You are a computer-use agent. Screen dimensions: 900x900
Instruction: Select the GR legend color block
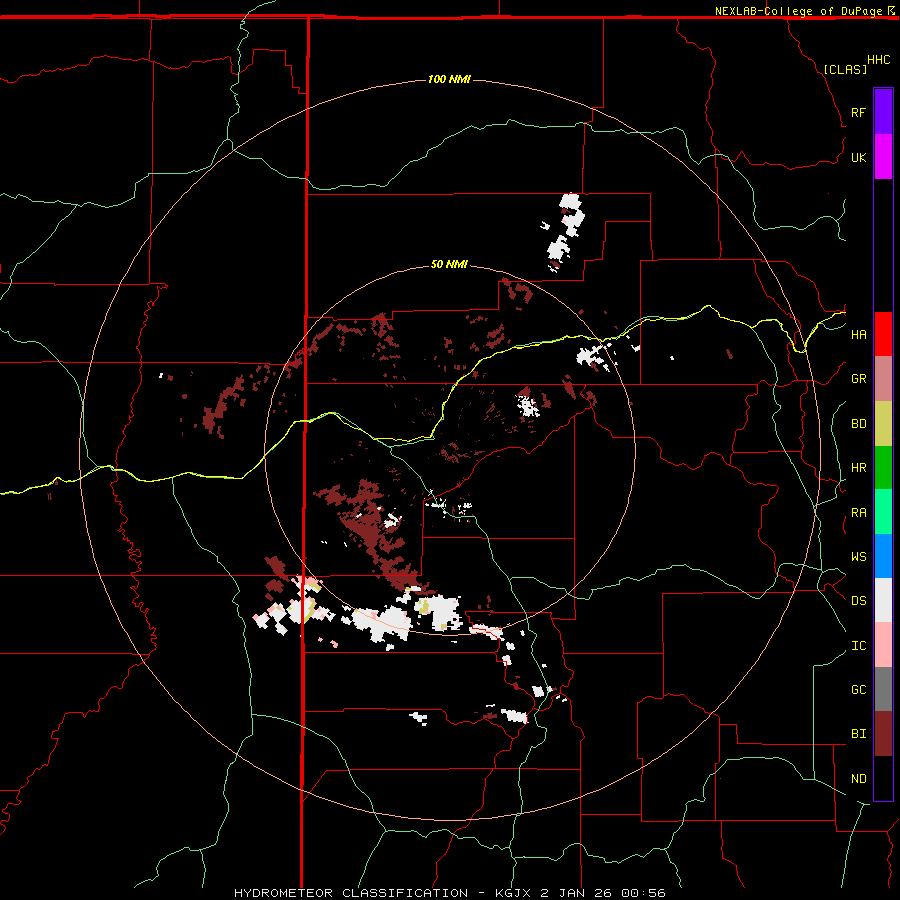click(x=883, y=379)
